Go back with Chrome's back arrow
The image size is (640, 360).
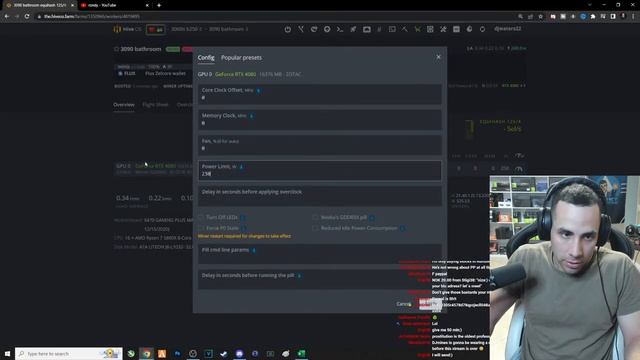click(7, 16)
